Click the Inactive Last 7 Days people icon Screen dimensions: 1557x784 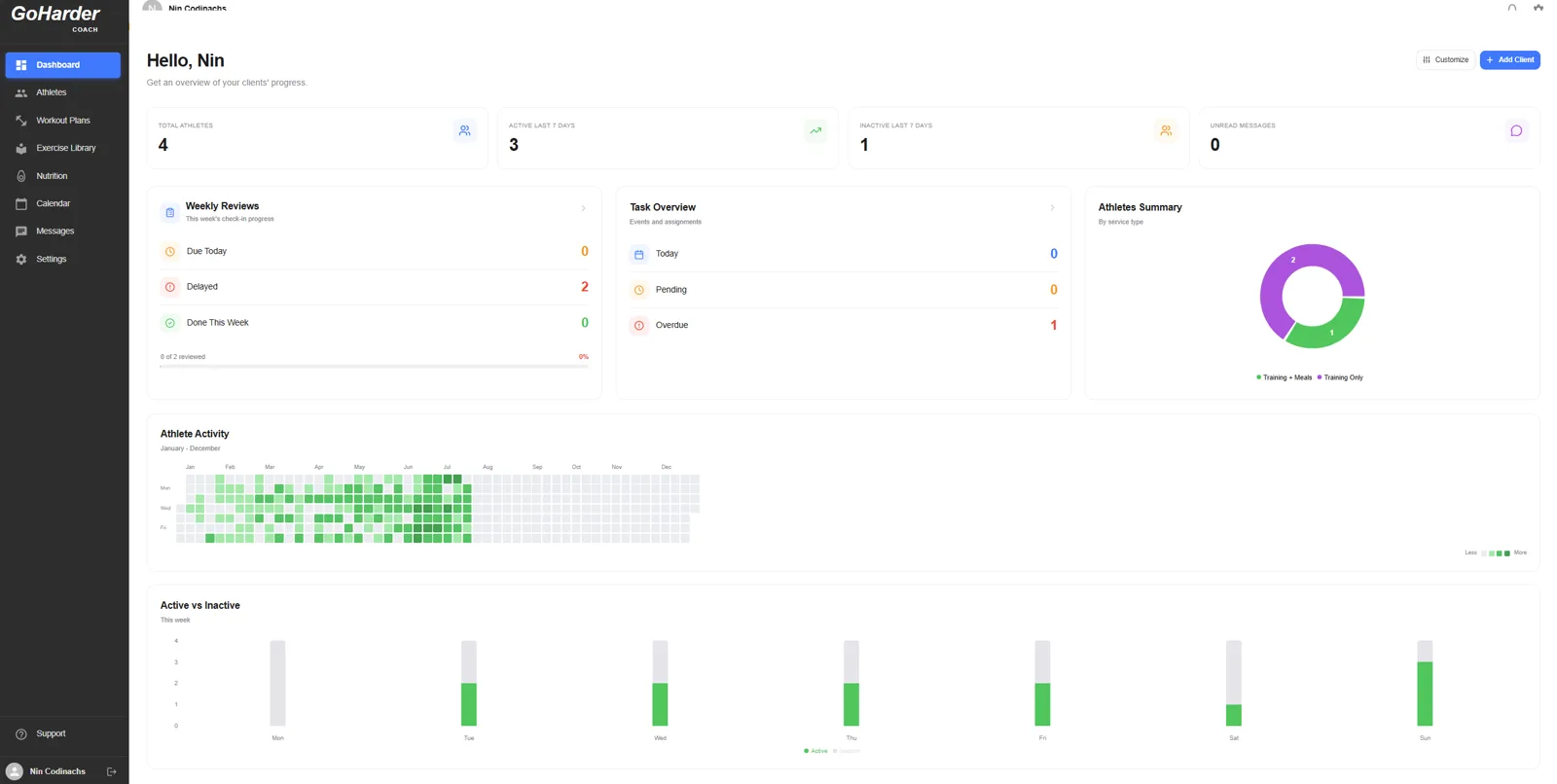pyautogui.click(x=1166, y=130)
